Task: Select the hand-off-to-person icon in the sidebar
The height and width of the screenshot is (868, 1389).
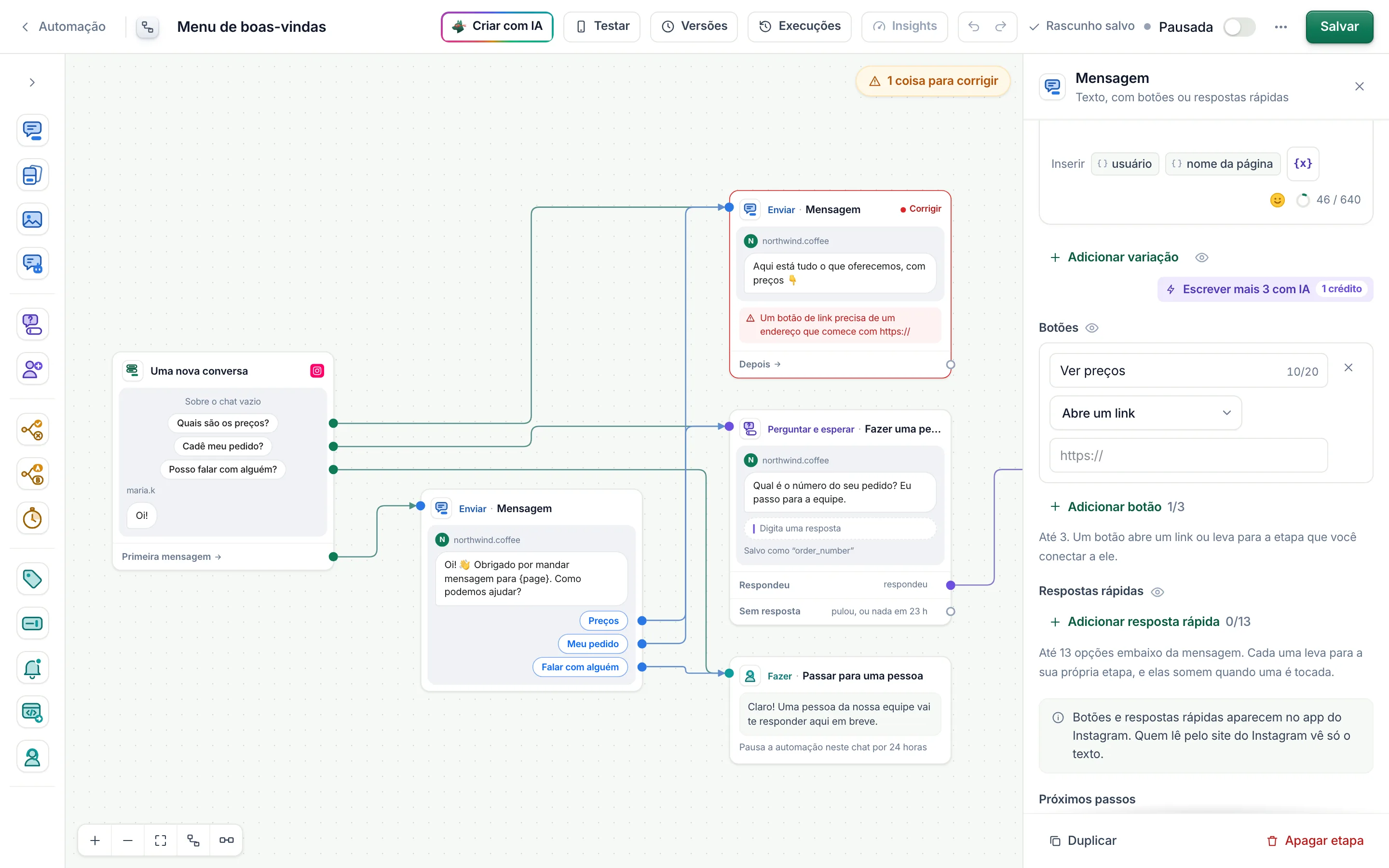Action: 32,757
